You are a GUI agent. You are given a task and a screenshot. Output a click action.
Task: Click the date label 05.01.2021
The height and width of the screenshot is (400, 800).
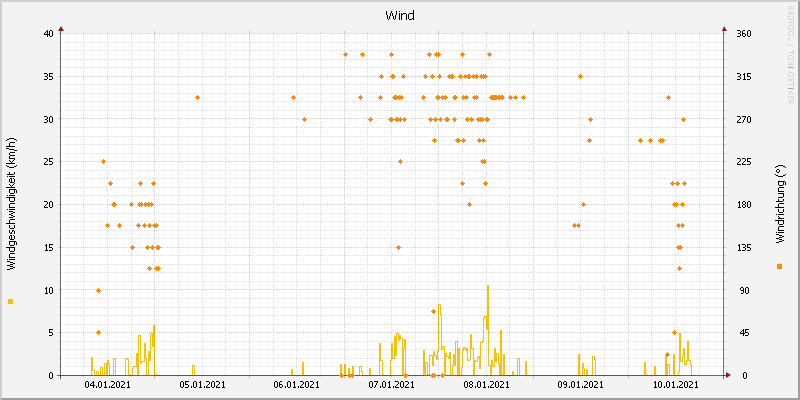pos(203,384)
